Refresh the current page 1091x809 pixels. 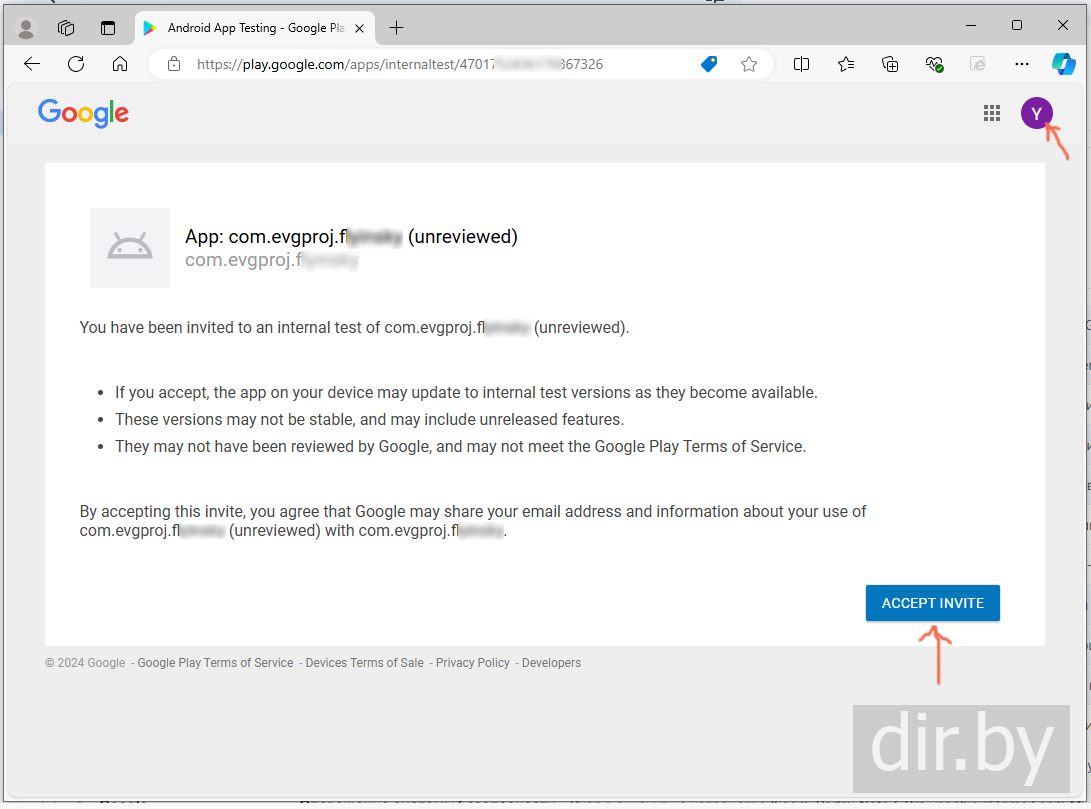pos(76,65)
